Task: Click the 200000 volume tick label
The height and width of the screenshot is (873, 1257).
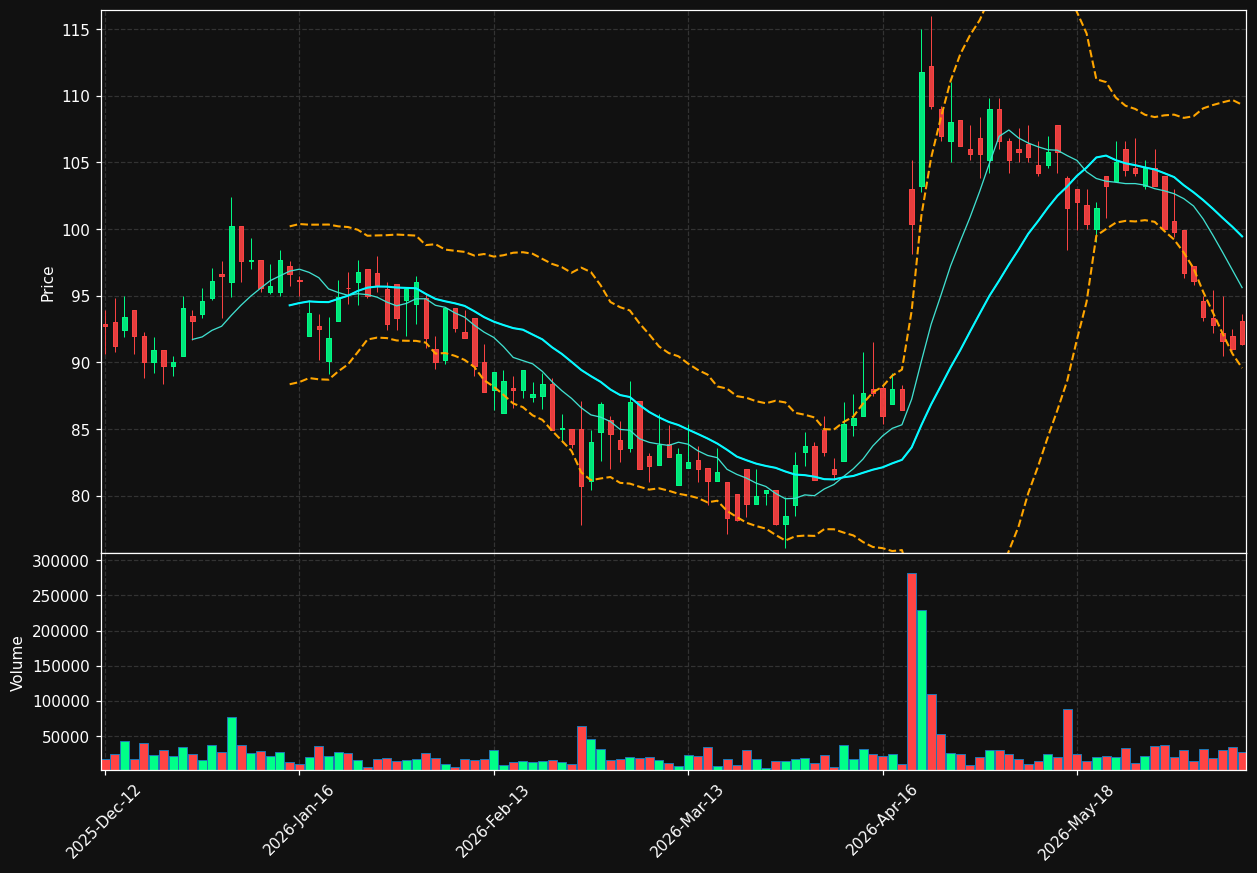Action: tap(62, 632)
